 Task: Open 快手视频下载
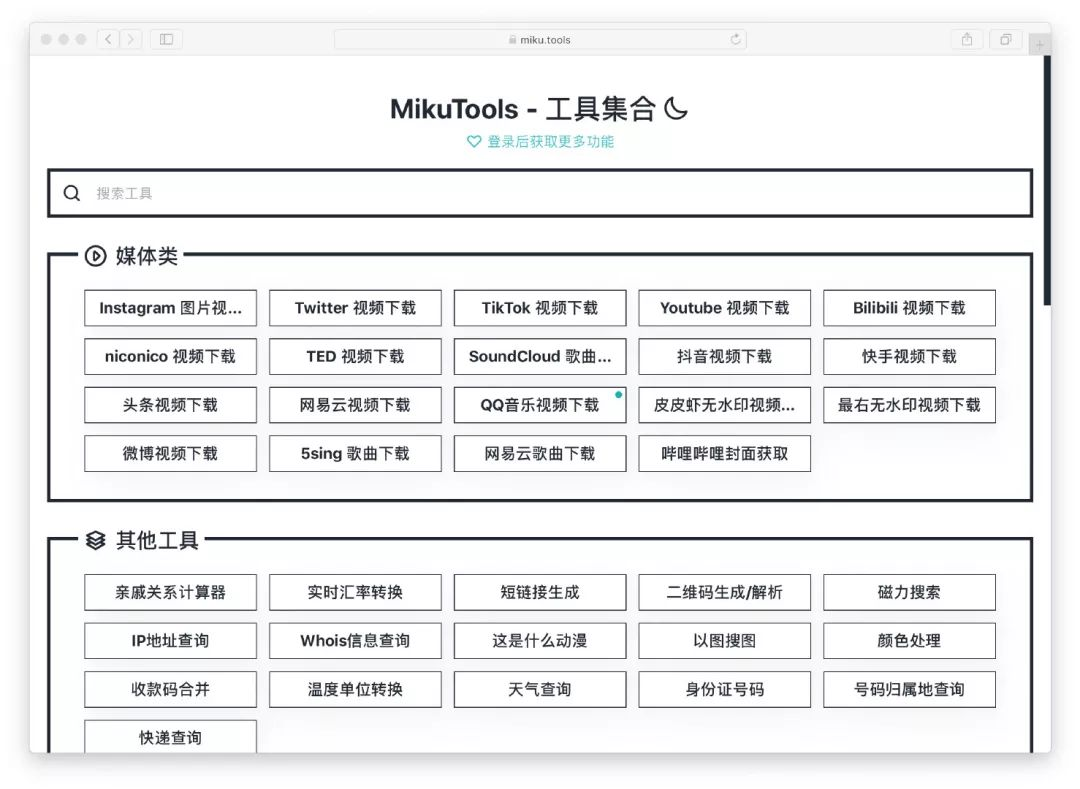pos(908,357)
